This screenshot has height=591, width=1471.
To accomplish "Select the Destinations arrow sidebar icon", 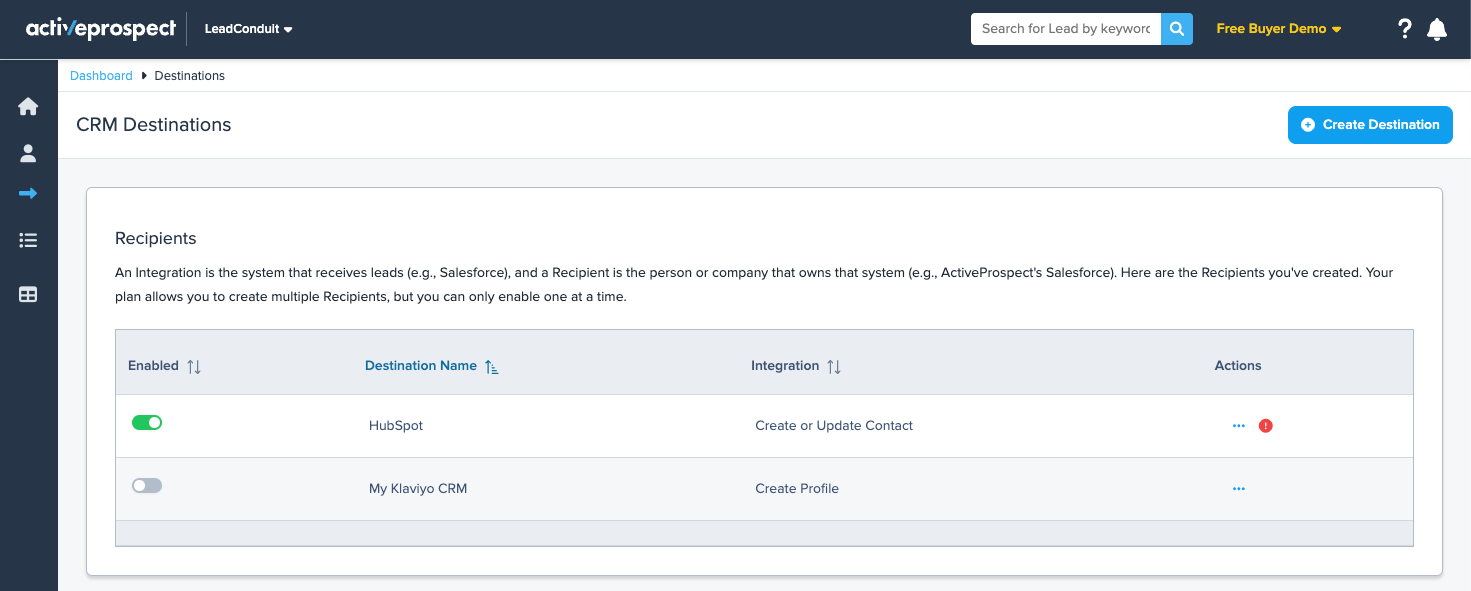I will (28, 193).
